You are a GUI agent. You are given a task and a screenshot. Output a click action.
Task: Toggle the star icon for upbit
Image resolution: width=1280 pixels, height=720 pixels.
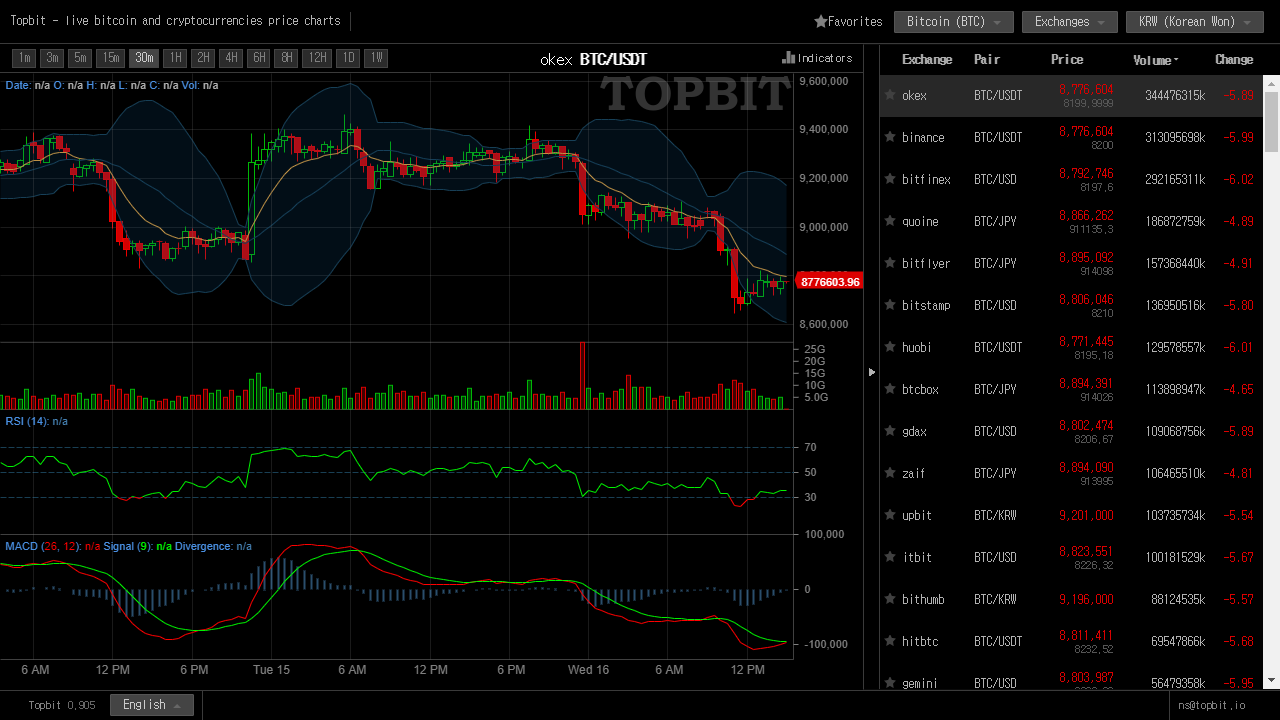click(889, 515)
